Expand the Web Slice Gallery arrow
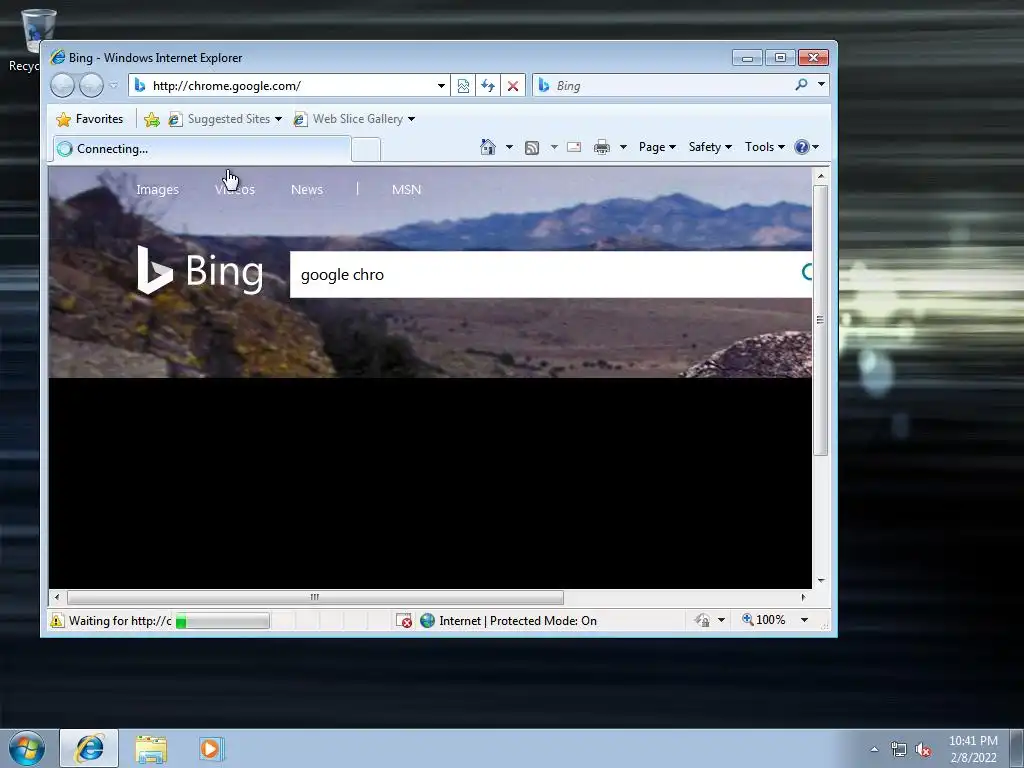 (411, 120)
